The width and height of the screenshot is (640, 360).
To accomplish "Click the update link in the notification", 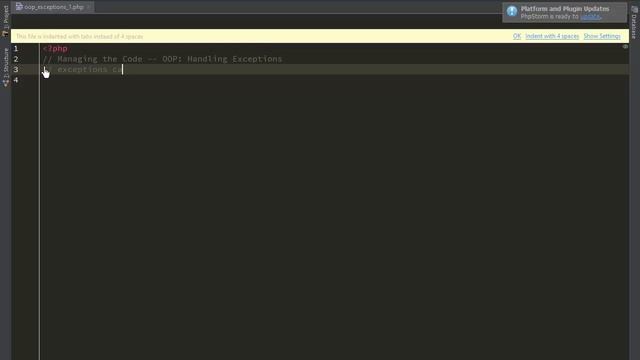I will click(590, 16).
